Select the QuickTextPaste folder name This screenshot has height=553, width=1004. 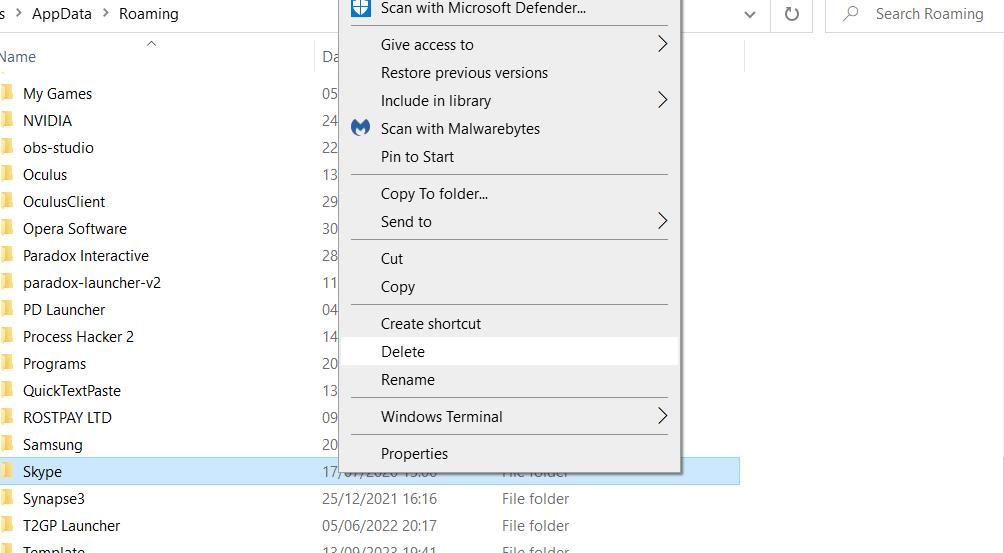tap(72, 390)
